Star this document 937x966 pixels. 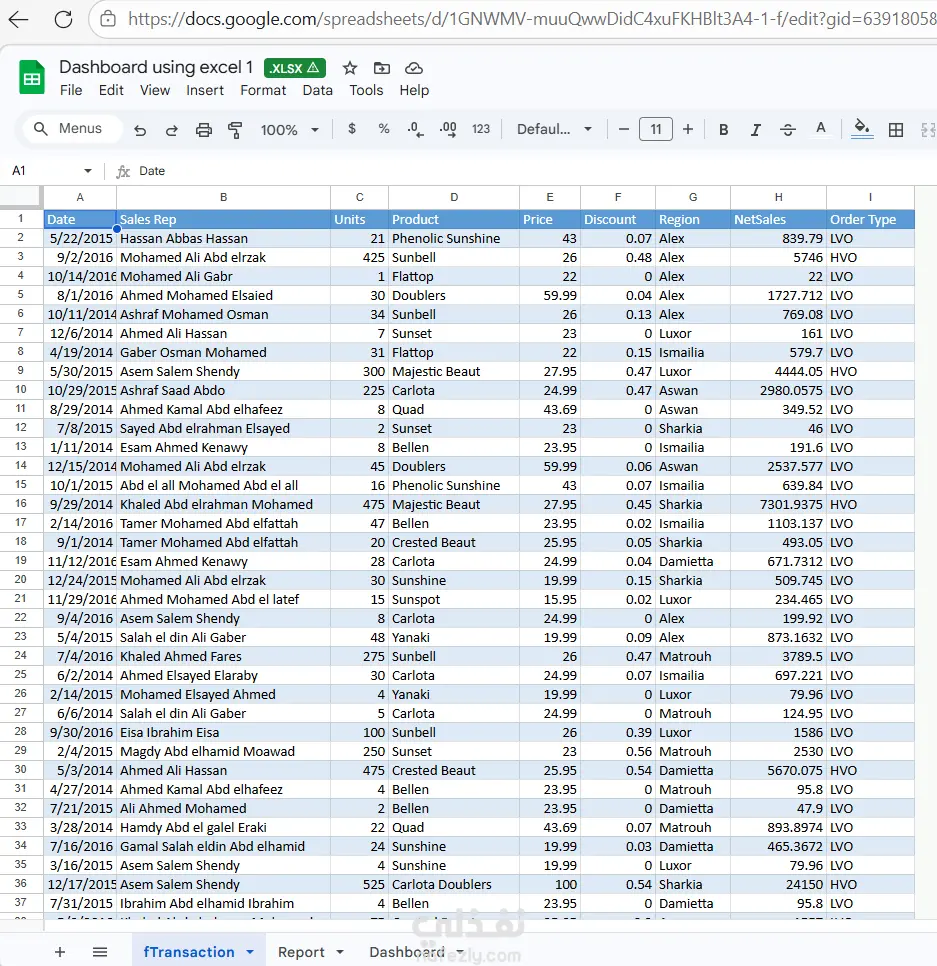pyautogui.click(x=350, y=68)
